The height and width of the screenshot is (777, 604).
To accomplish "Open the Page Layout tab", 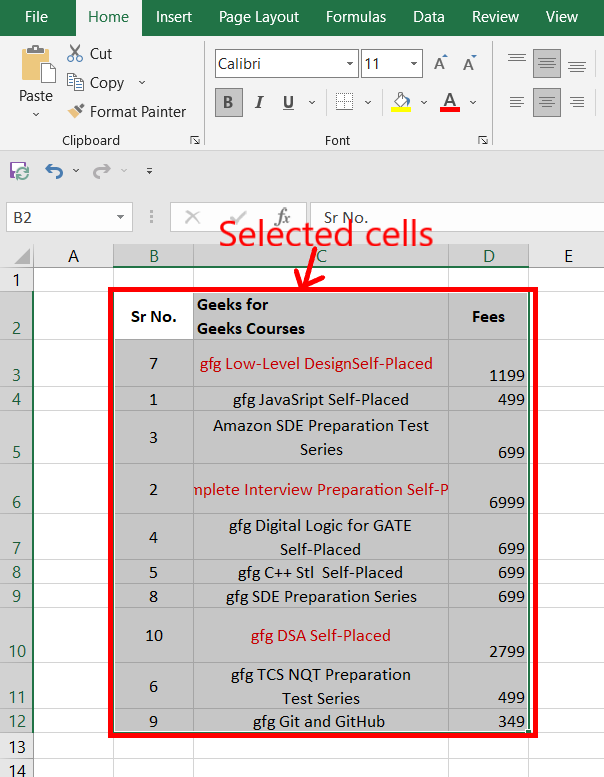I will [259, 17].
